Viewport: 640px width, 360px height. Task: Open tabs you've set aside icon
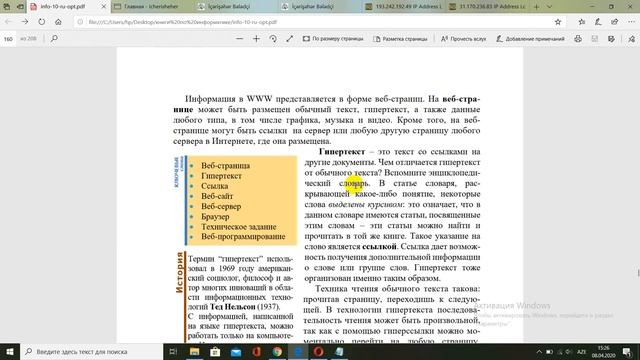(7, 7)
